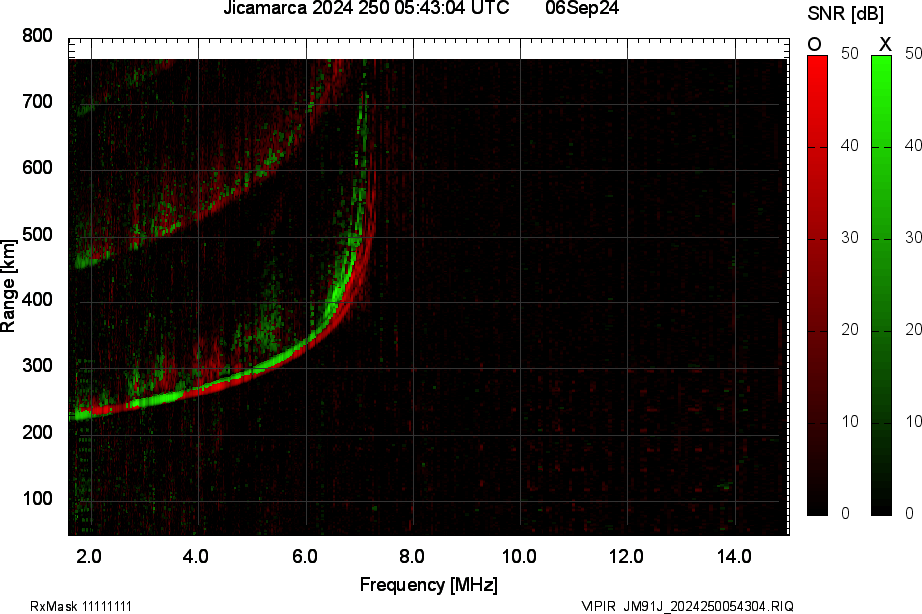Click the 'O' label above the red bar
The image size is (922, 614).
[x=814, y=45]
